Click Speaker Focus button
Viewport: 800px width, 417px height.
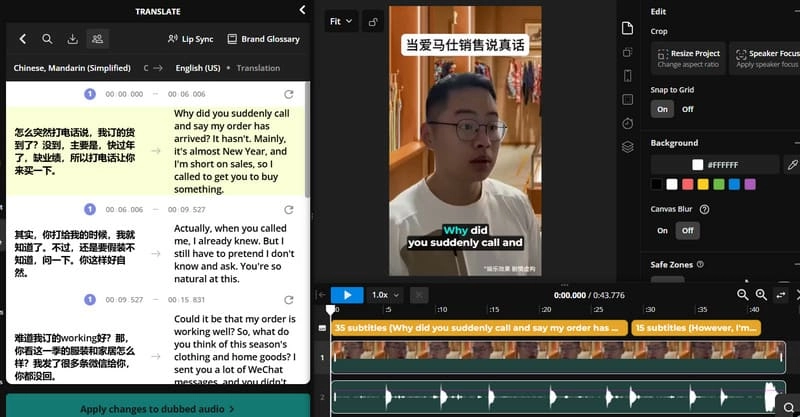coord(766,58)
